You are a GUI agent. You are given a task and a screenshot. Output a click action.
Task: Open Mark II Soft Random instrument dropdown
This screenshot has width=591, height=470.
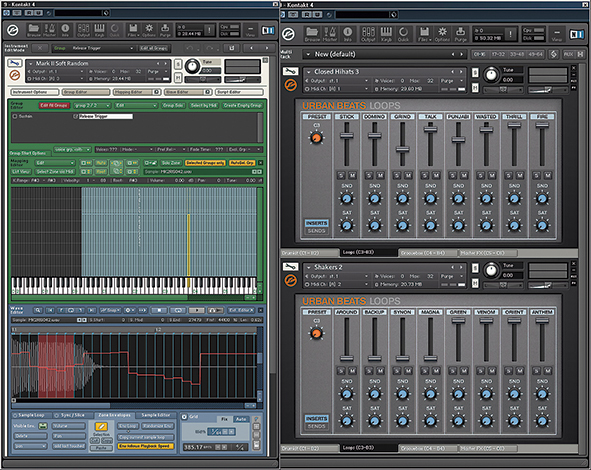31,63
